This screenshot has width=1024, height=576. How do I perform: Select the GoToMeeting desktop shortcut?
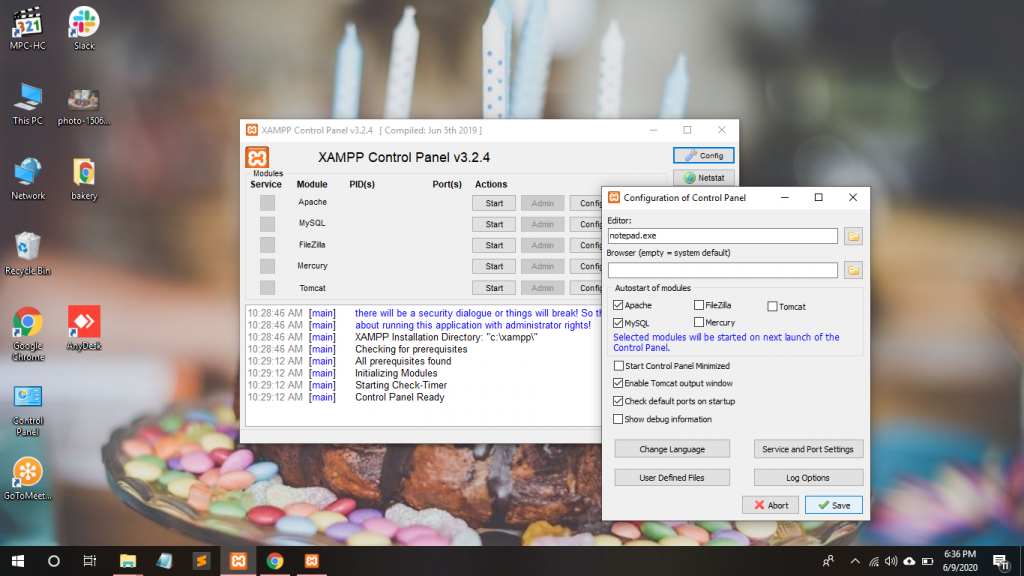coord(27,479)
